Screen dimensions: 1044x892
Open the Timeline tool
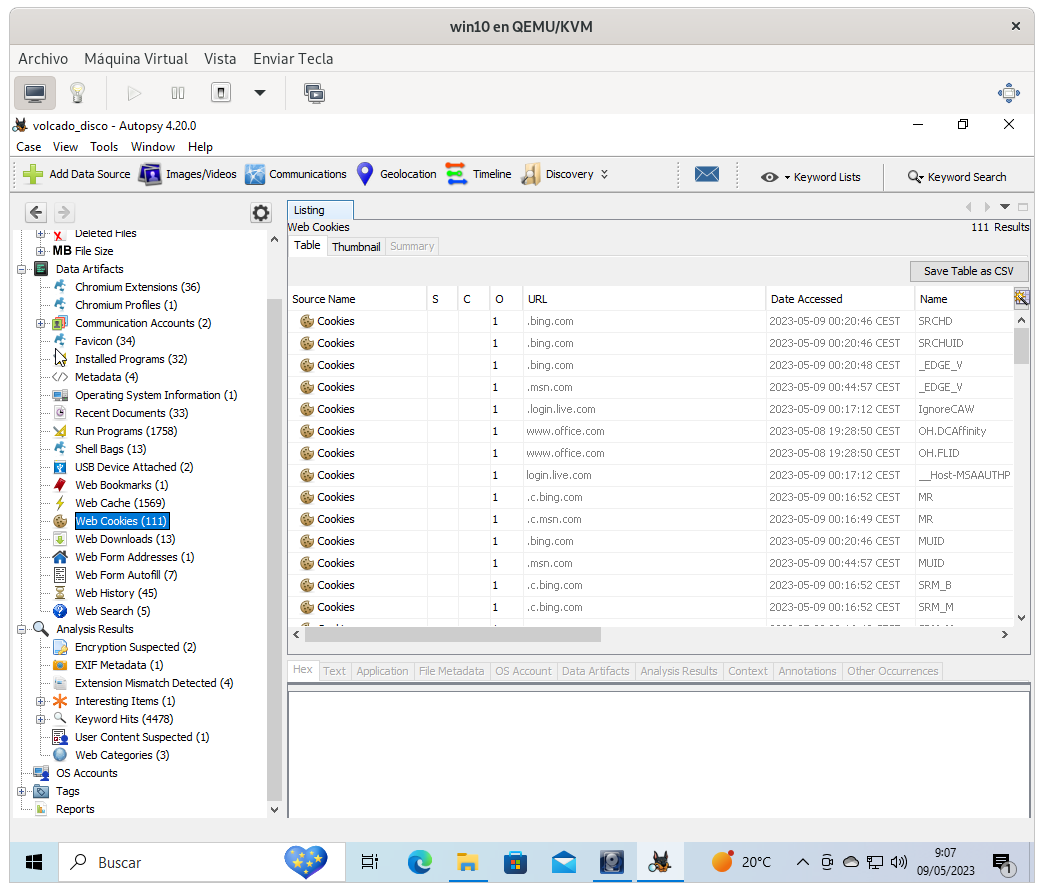pyautogui.click(x=479, y=174)
